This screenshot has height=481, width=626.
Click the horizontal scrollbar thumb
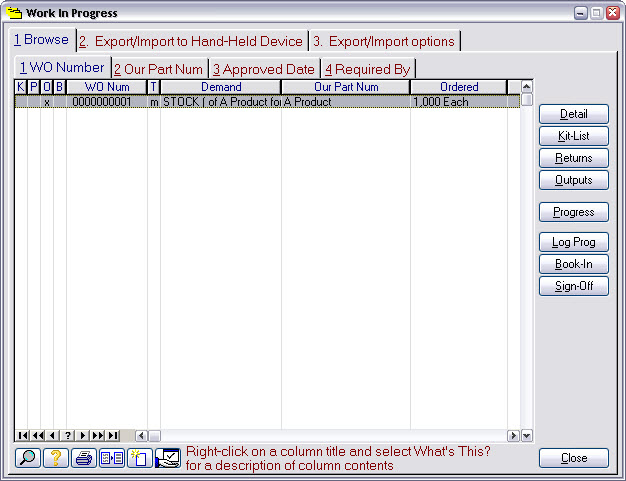click(154, 435)
